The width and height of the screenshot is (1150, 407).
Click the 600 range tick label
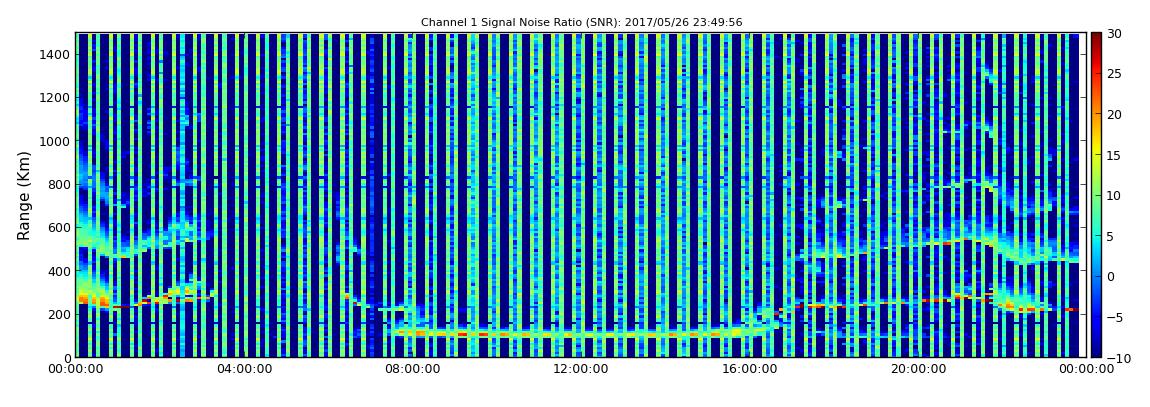pos(59,227)
